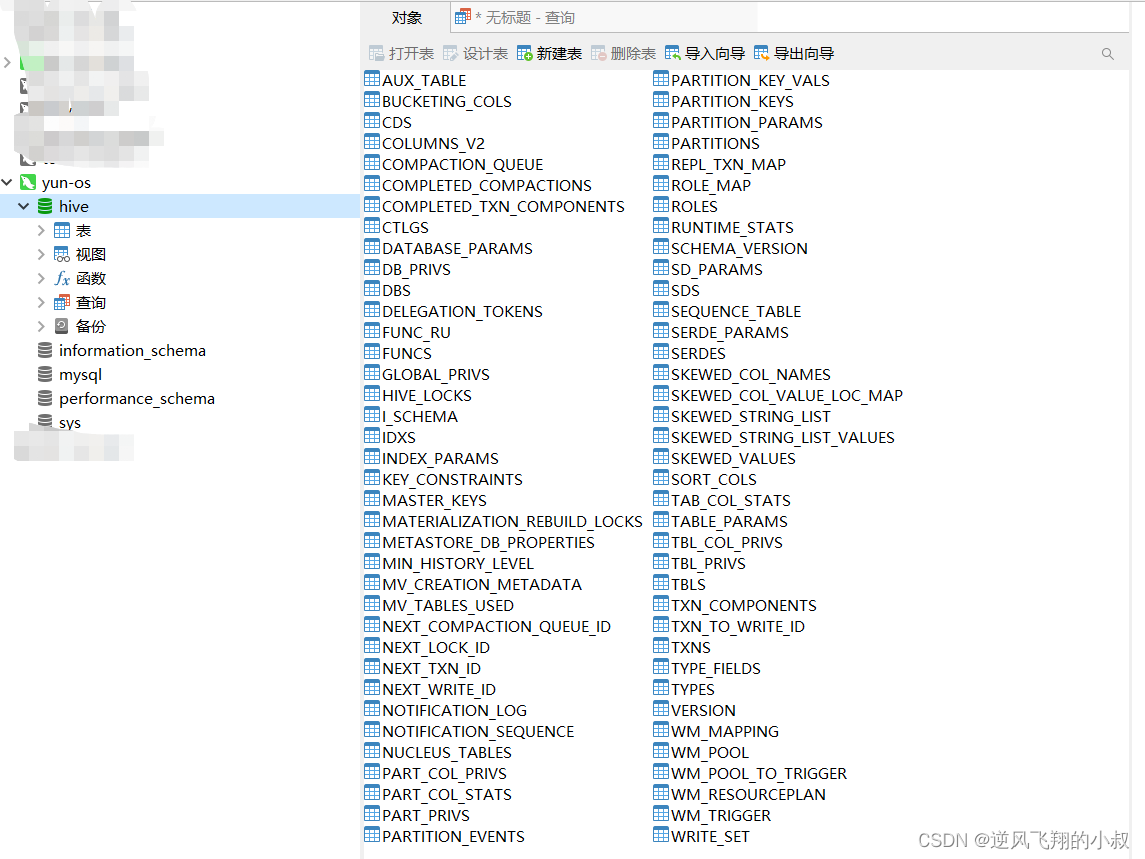Viewport: 1145px width, 859px height.
Task: Click the 函数 fx icon in tree
Action: point(62,278)
